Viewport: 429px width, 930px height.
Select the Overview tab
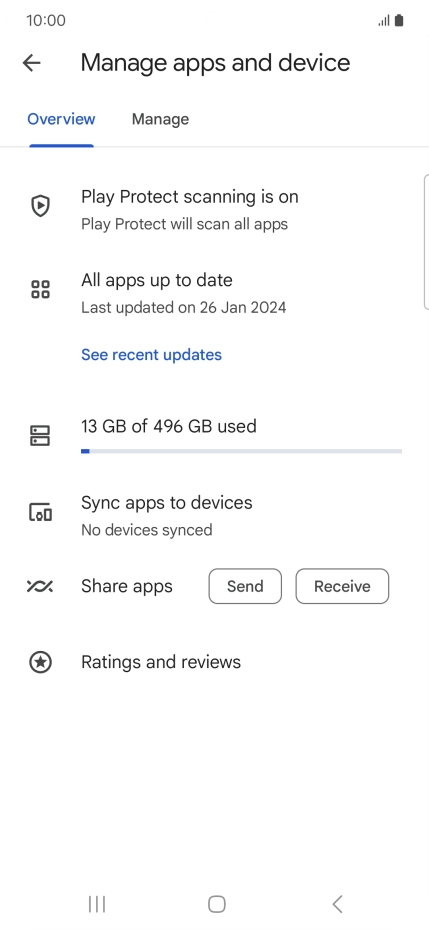(x=61, y=119)
